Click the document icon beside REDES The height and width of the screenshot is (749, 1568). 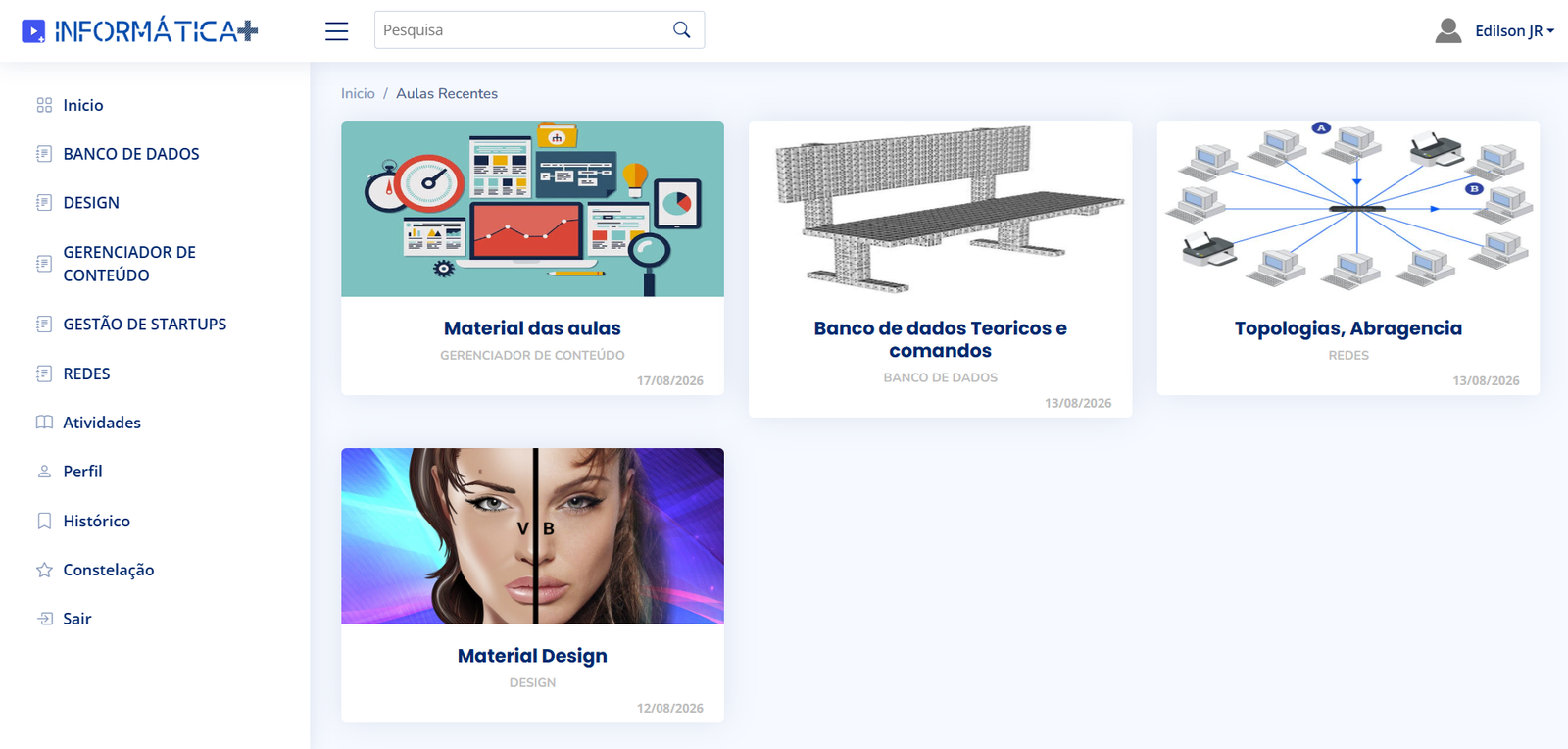tap(44, 374)
